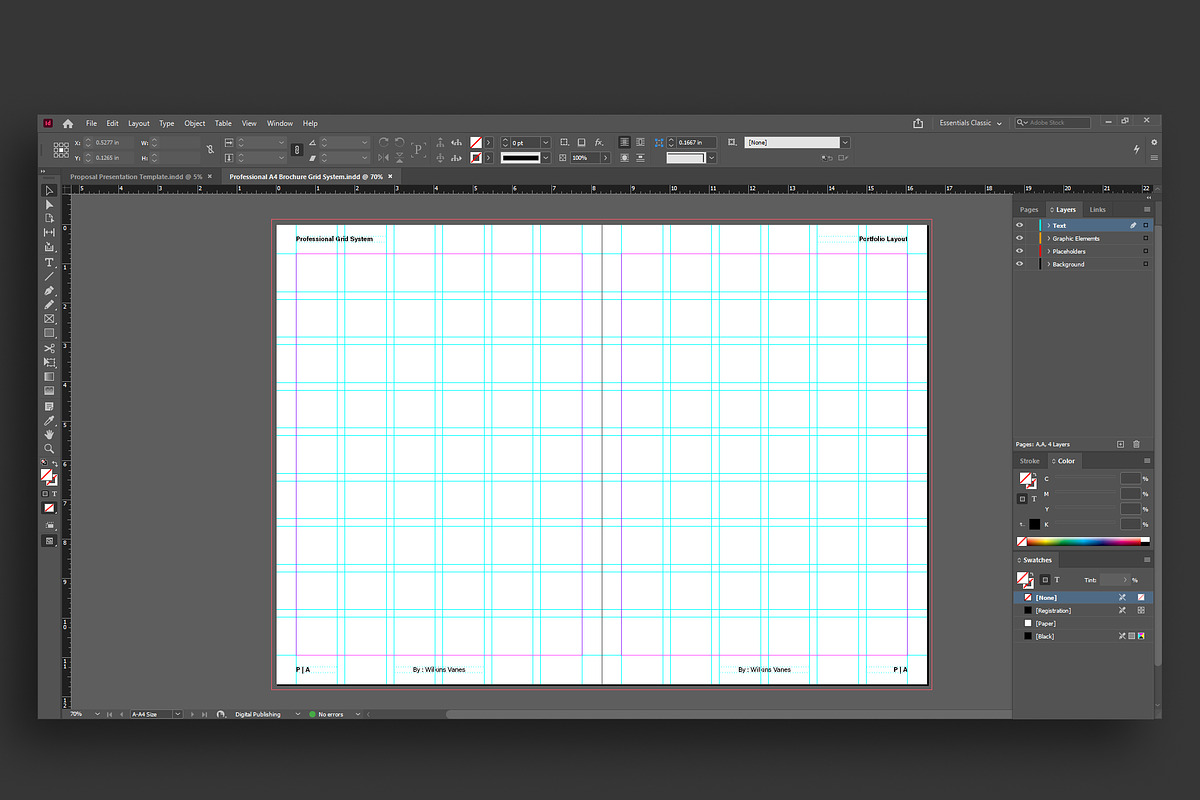Viewport: 1200px width, 800px height.
Task: Select the Gap tool
Action: pyautogui.click(x=49, y=232)
